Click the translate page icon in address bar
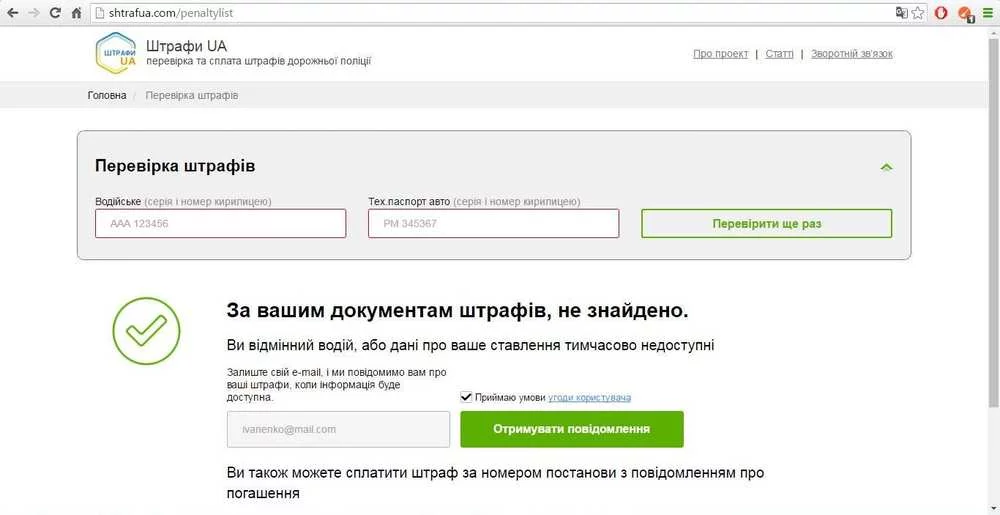This screenshot has width=1000, height=515. tap(902, 13)
